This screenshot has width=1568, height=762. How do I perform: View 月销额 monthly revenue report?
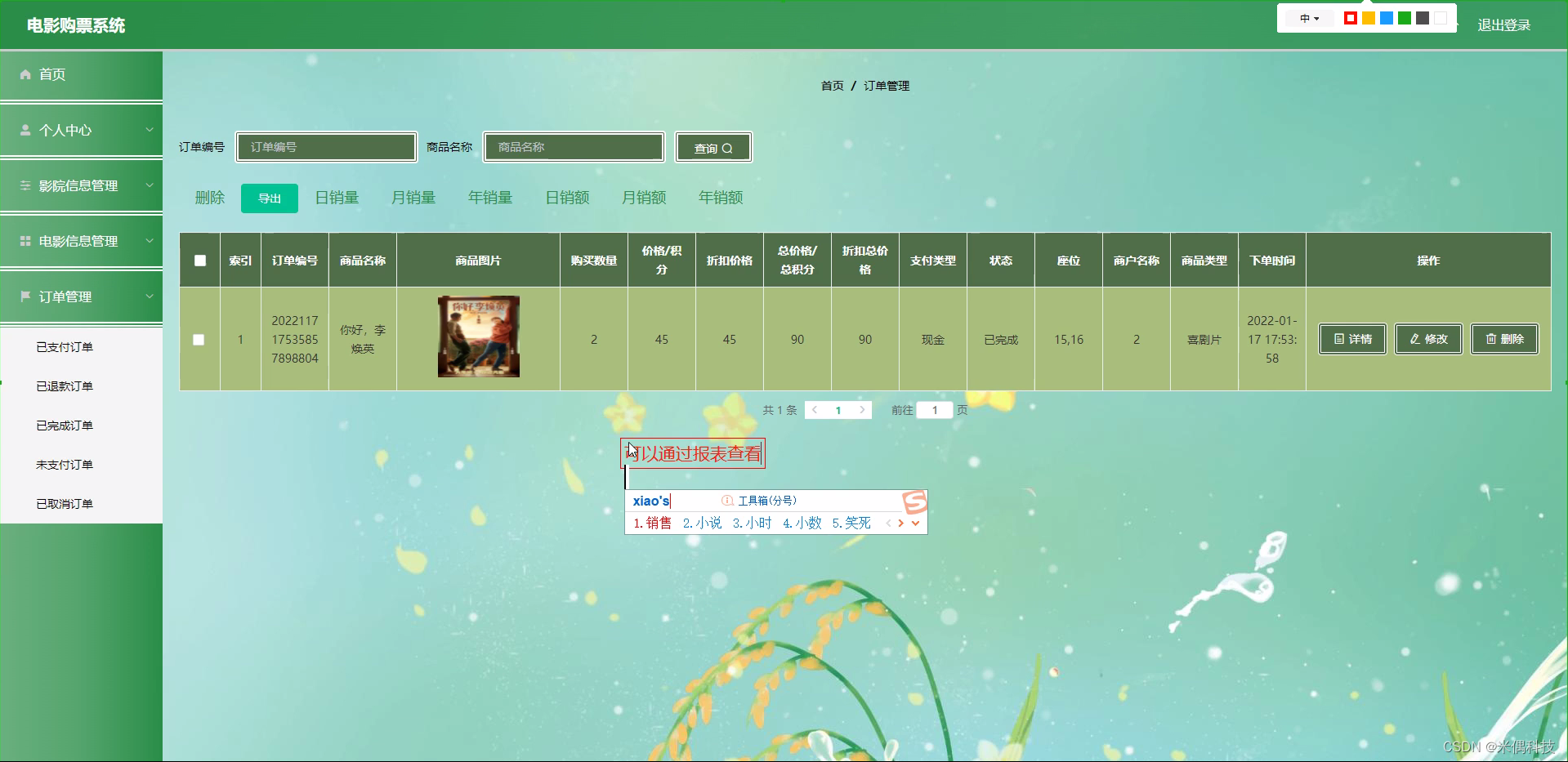coord(644,198)
